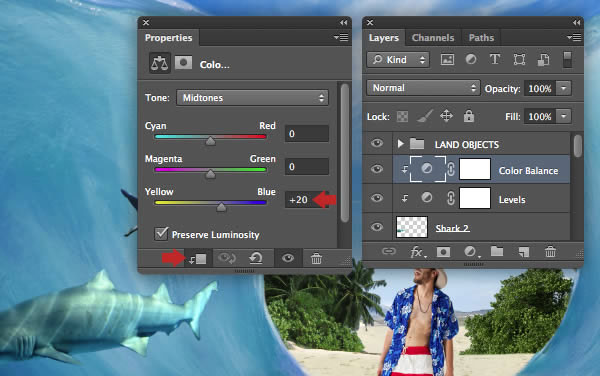Open the Normal blend mode dropdown

[x=423, y=88]
